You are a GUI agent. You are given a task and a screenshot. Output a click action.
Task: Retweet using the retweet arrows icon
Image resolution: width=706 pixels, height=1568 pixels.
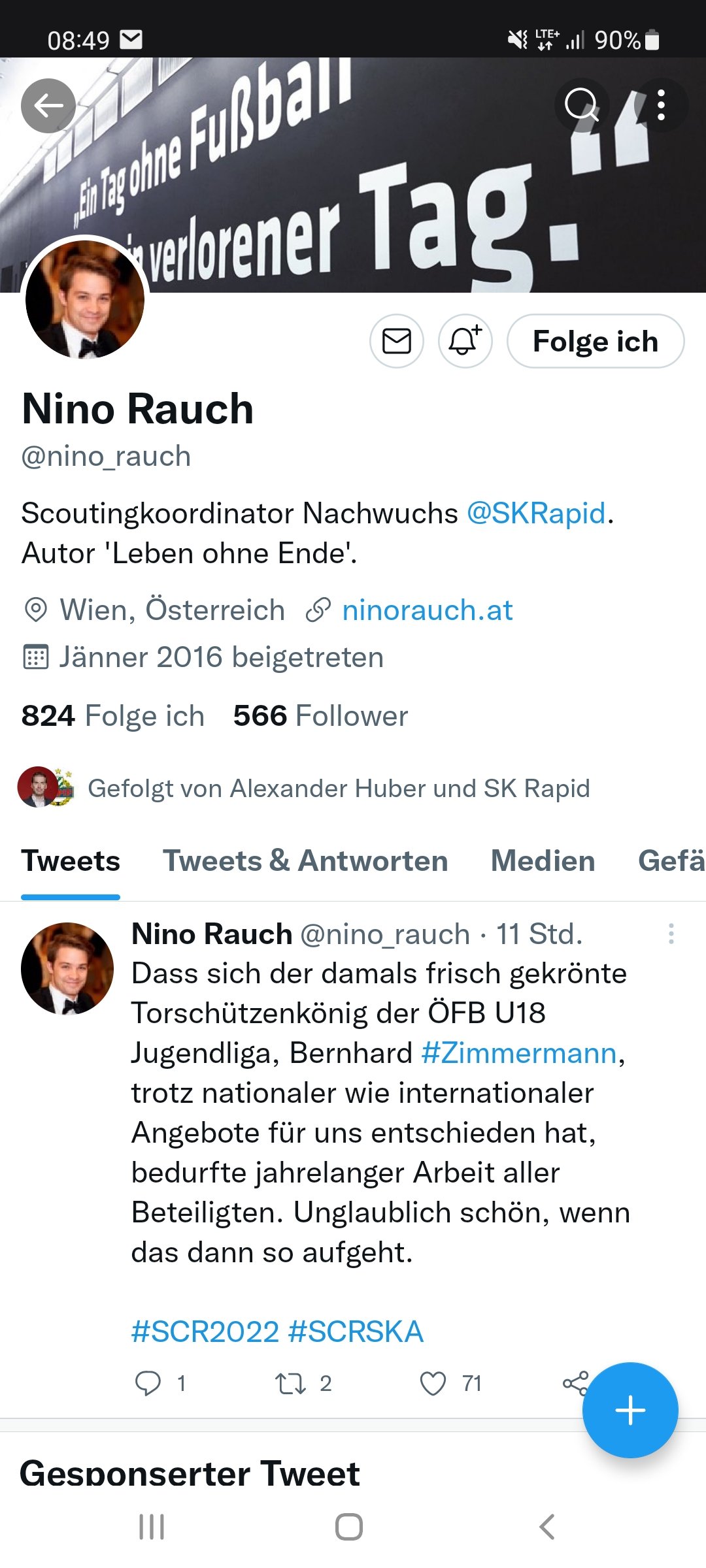coord(290,1384)
